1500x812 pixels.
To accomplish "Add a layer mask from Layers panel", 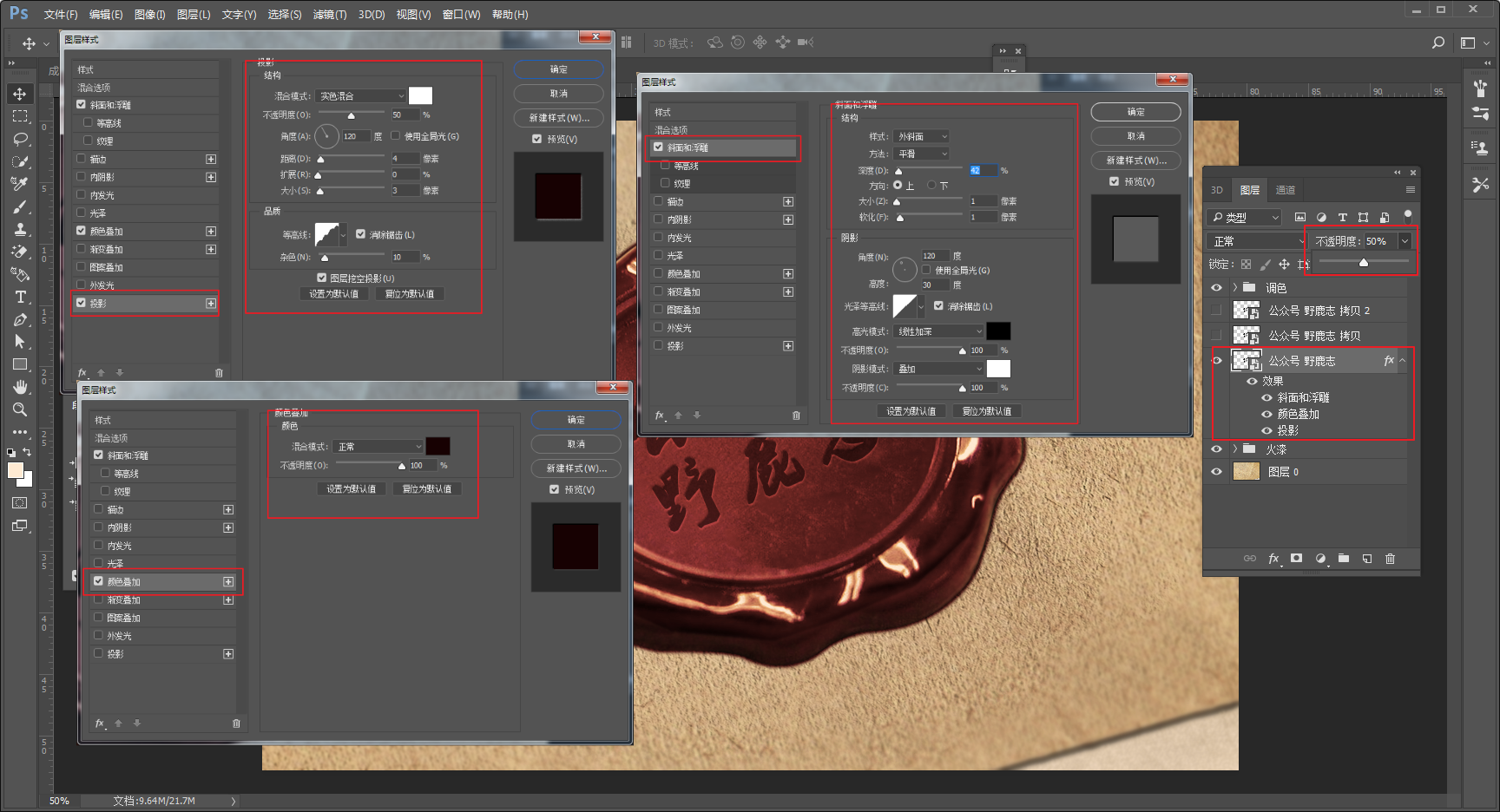I will (x=1297, y=559).
